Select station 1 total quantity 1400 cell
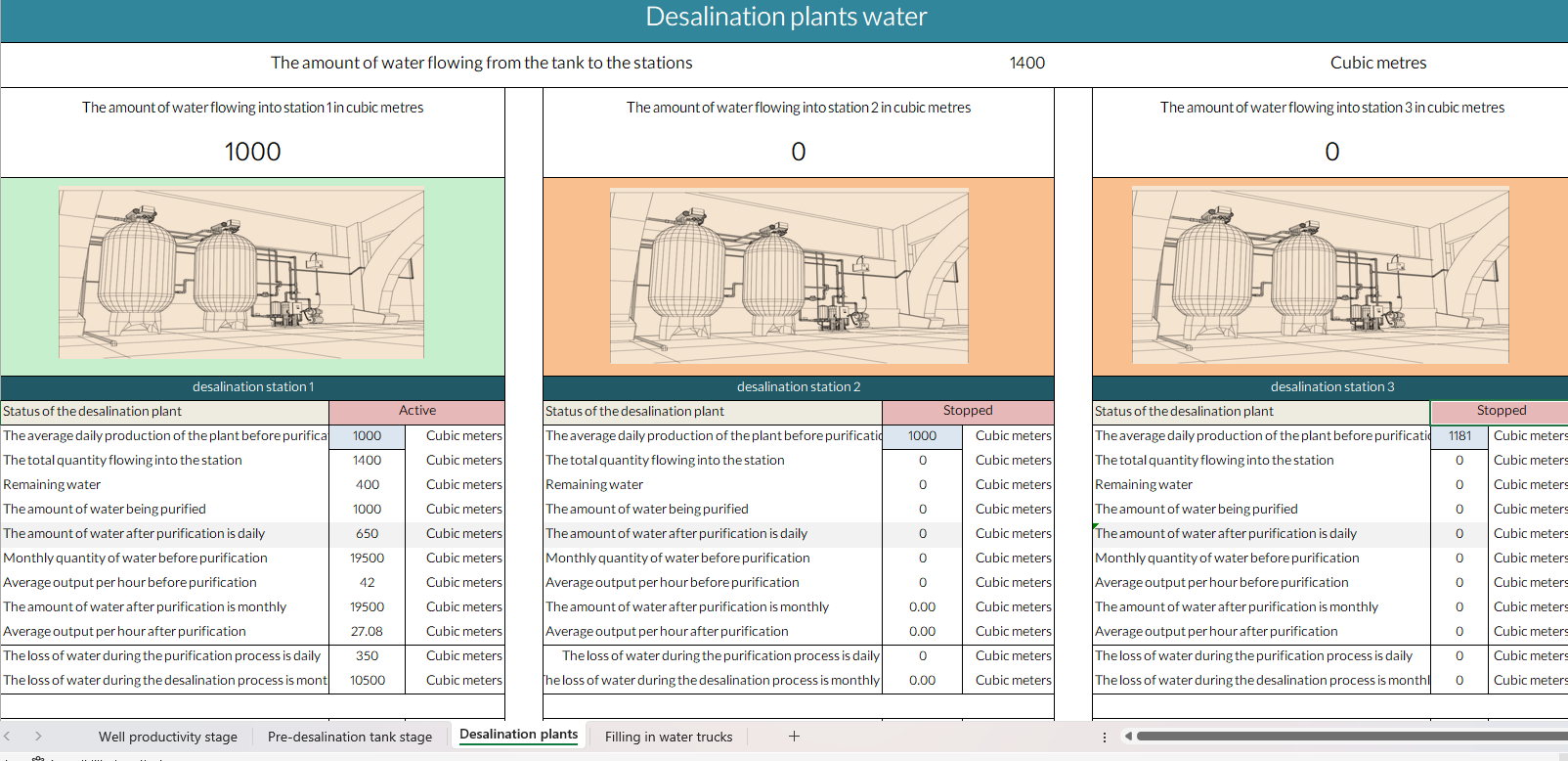 368,460
